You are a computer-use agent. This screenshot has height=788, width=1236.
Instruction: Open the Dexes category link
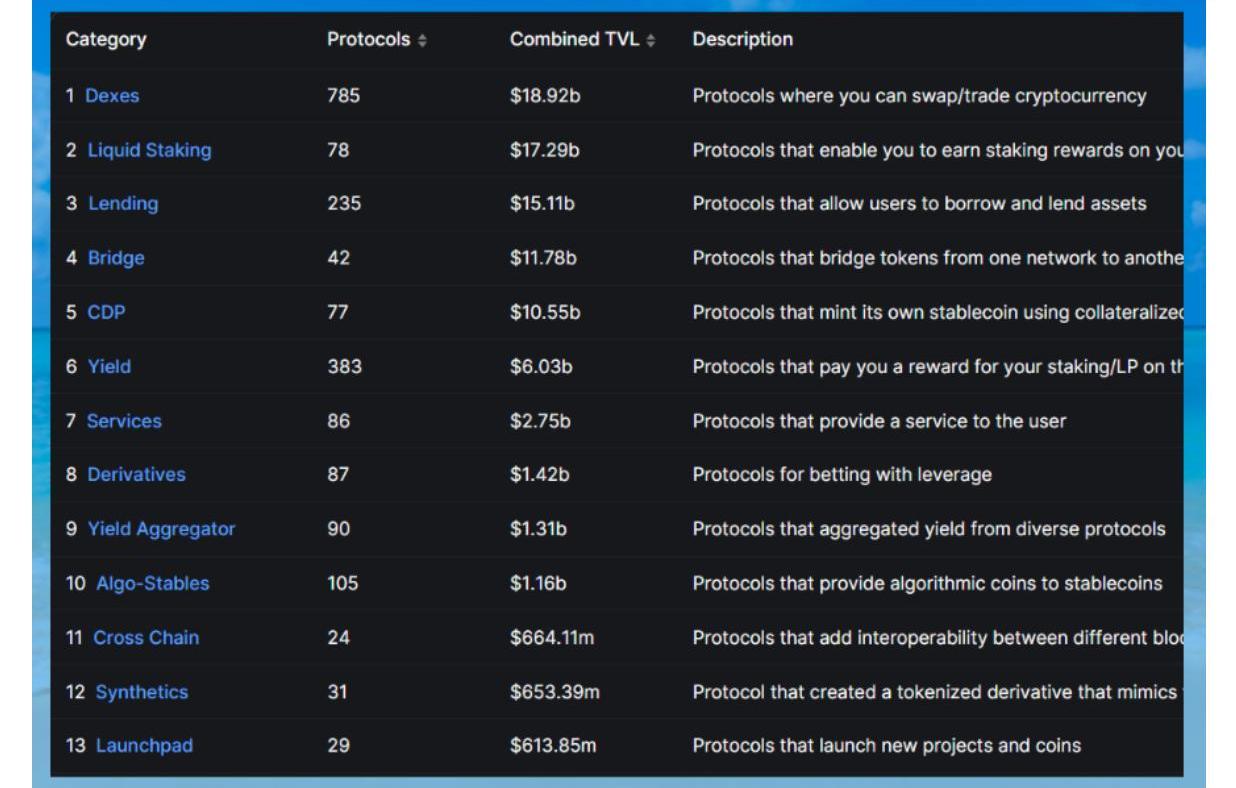tap(112, 96)
